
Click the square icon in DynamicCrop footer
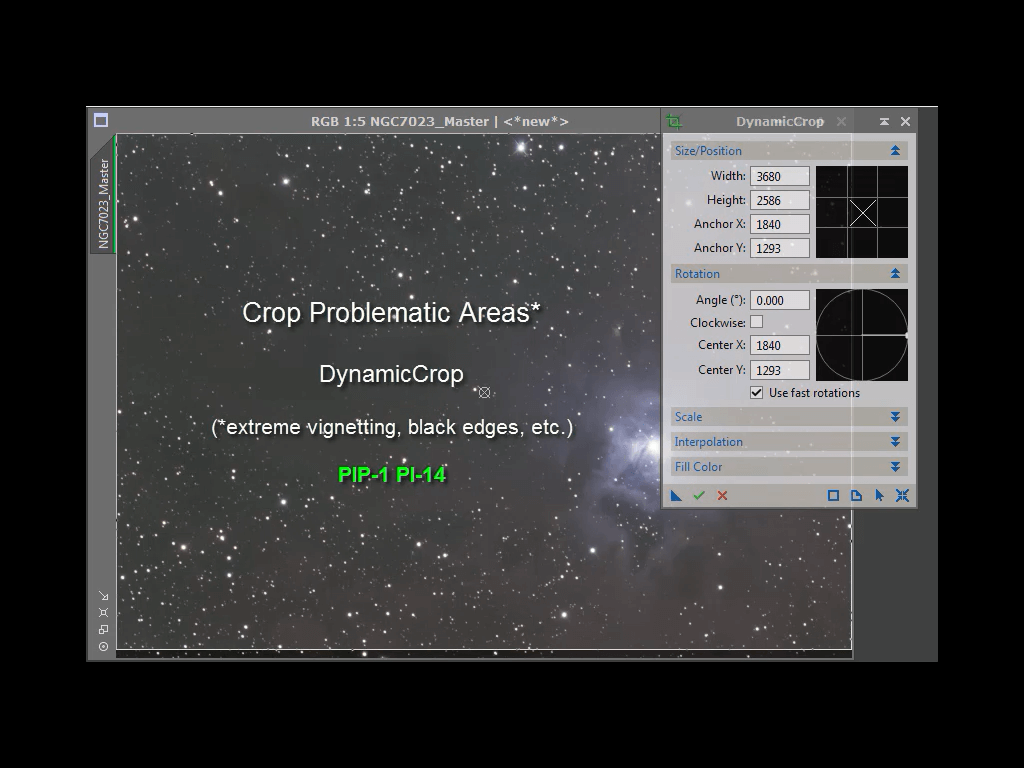coord(833,495)
